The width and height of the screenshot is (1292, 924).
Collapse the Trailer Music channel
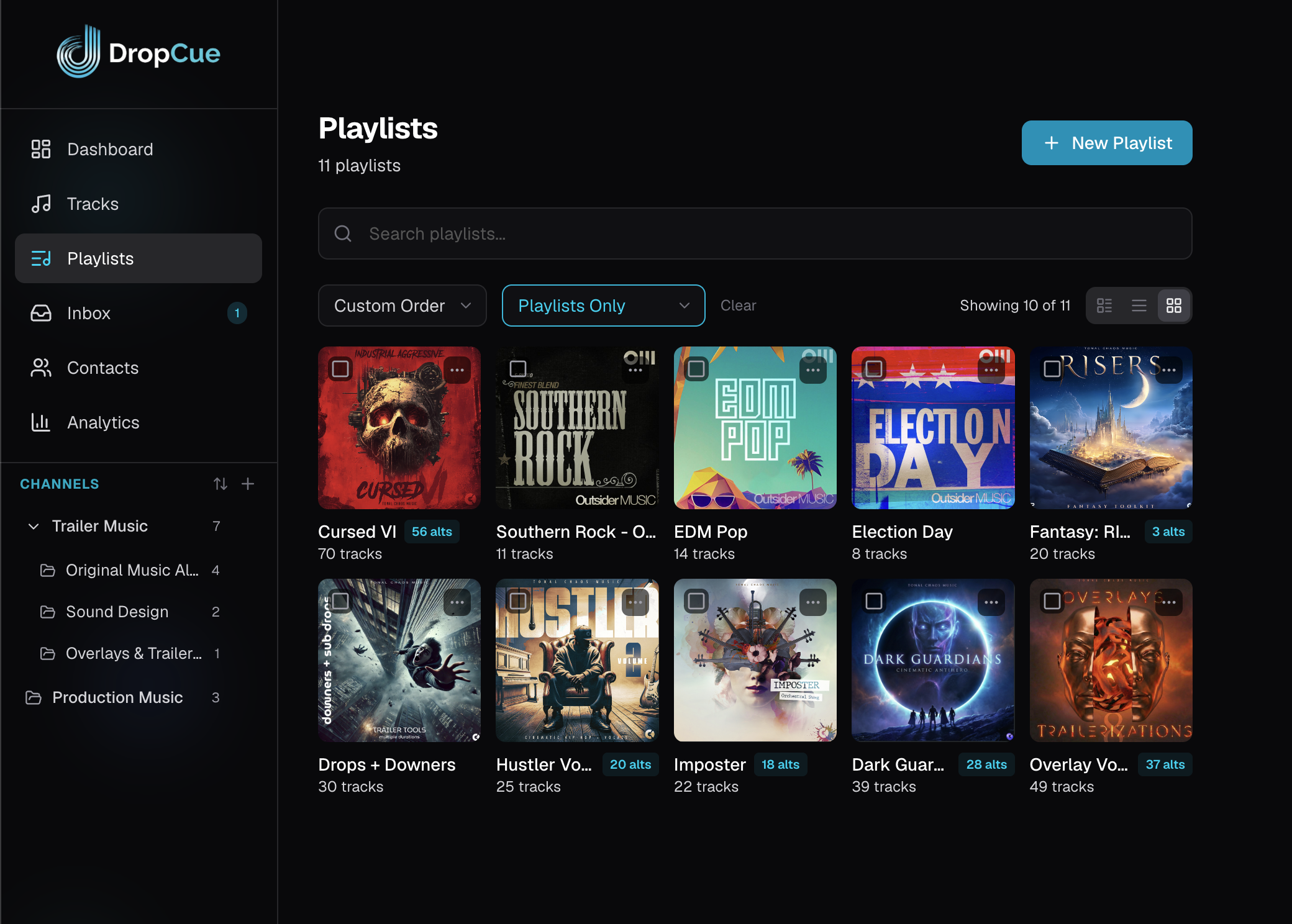(x=34, y=526)
